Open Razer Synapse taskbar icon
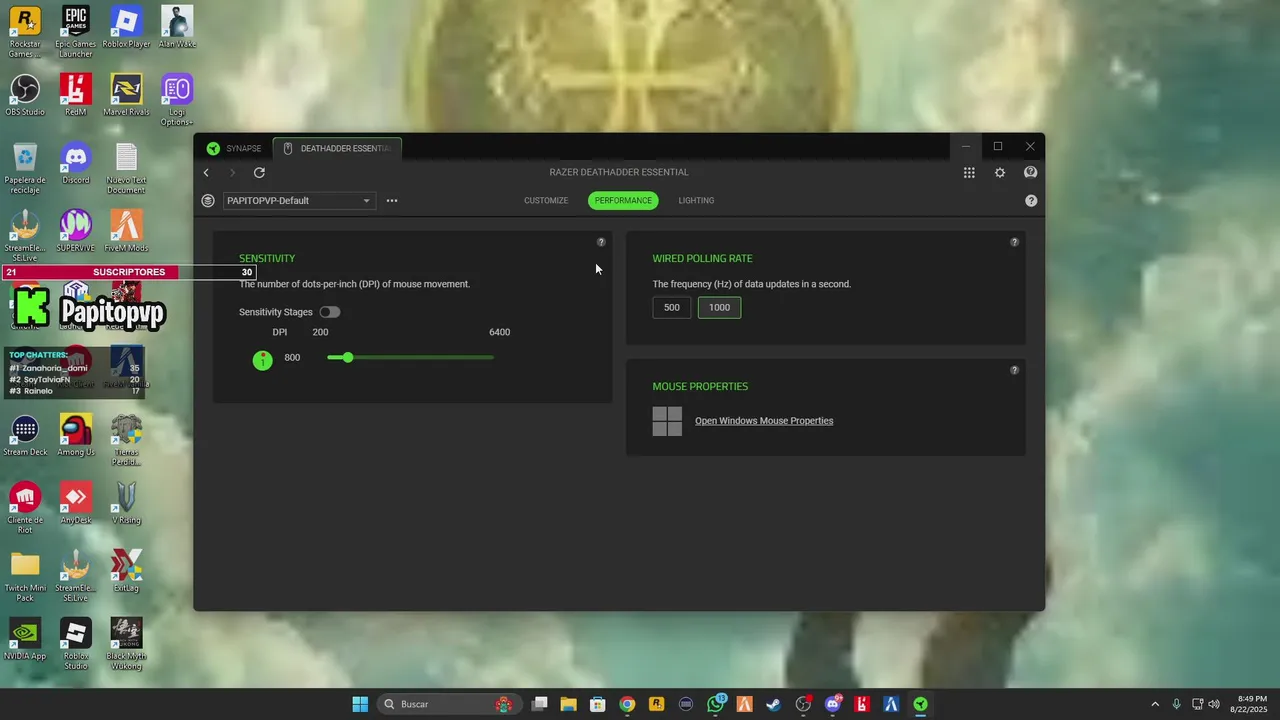This screenshot has height=720, width=1280. tap(920, 704)
